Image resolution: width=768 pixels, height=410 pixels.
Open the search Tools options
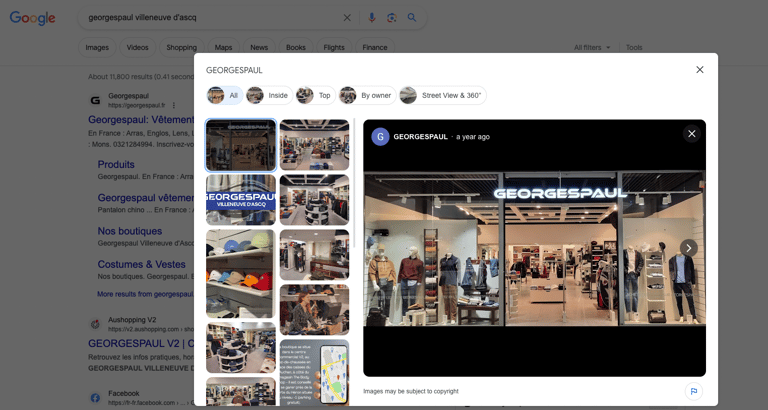(634, 48)
